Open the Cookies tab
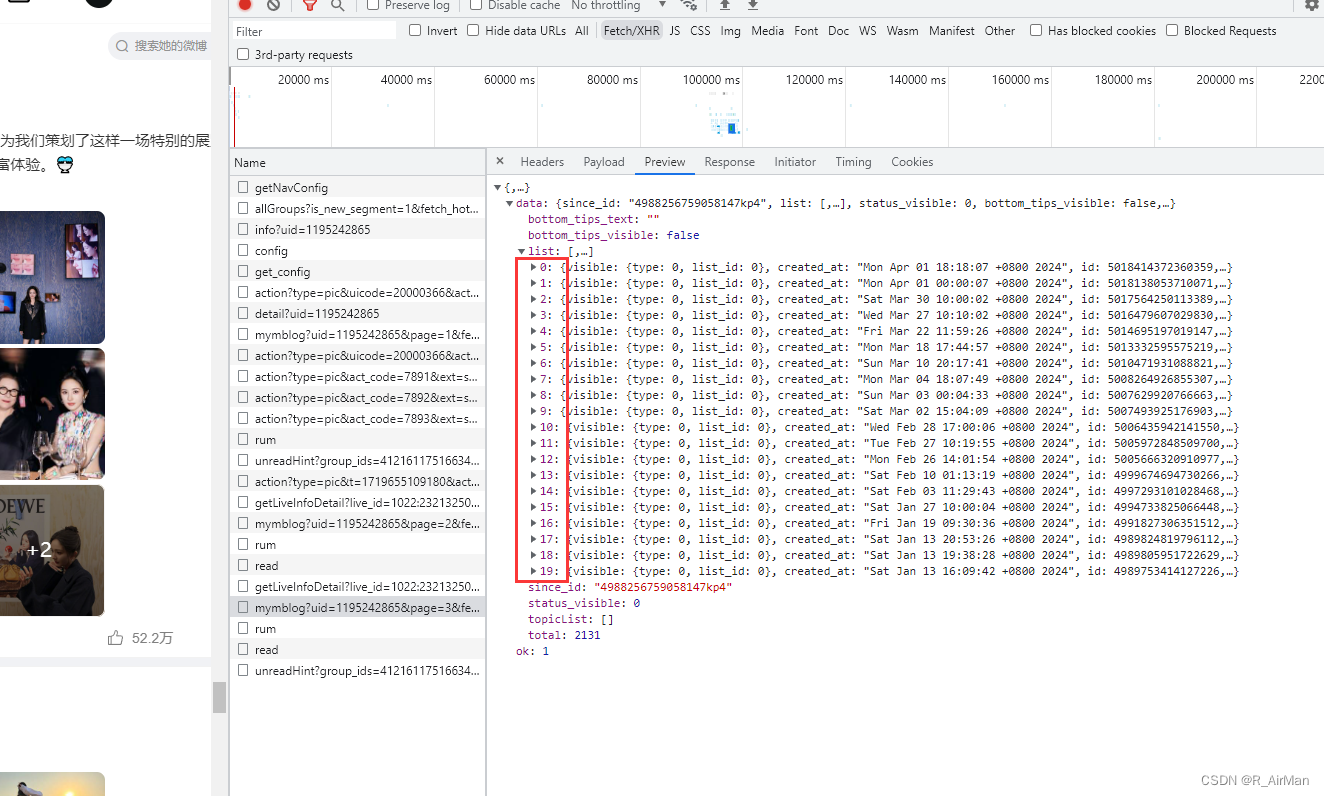Image resolution: width=1324 pixels, height=796 pixels. (x=912, y=161)
